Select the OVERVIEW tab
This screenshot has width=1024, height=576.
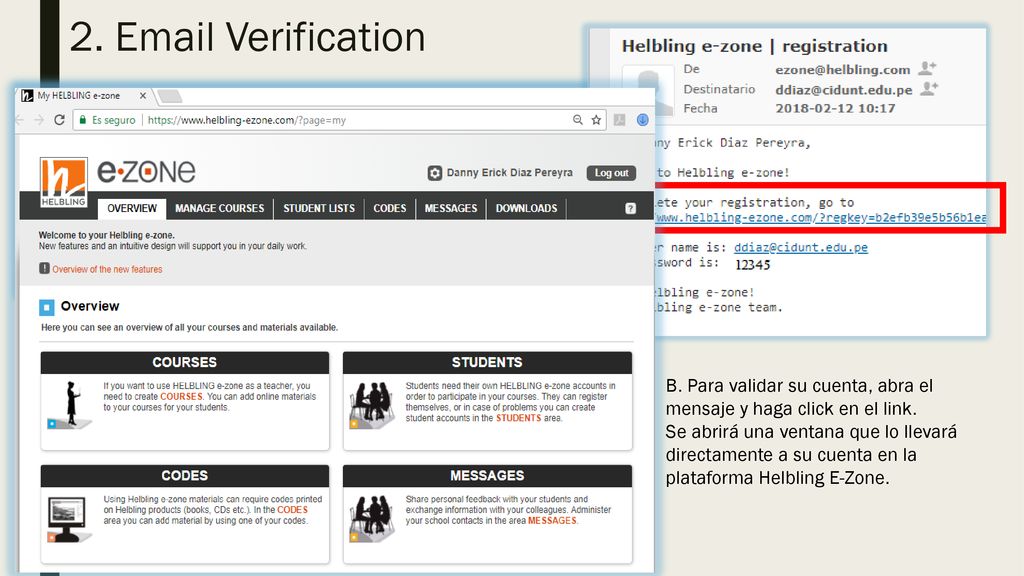(132, 208)
